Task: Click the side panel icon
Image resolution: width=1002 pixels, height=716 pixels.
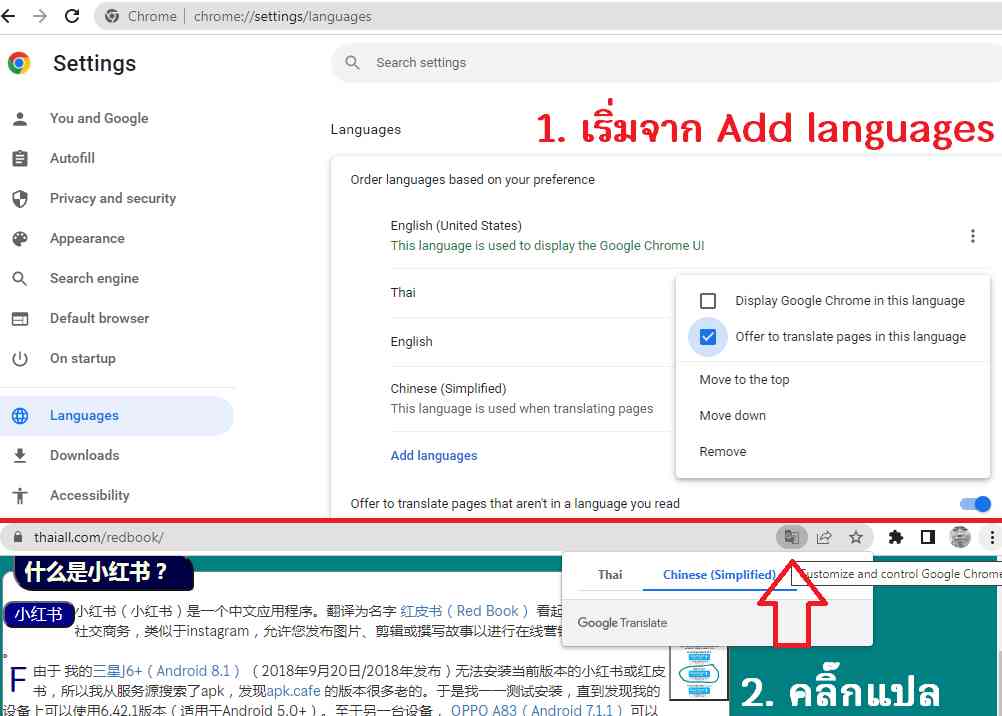Action: pyautogui.click(x=928, y=537)
